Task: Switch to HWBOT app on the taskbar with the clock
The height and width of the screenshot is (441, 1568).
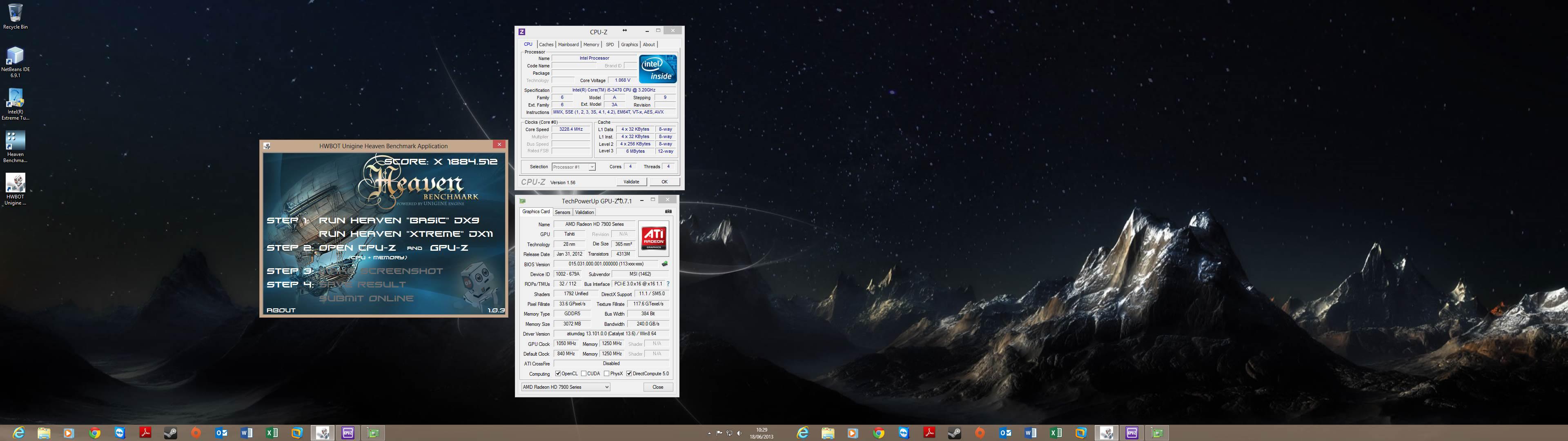Action: pyautogui.click(x=323, y=433)
